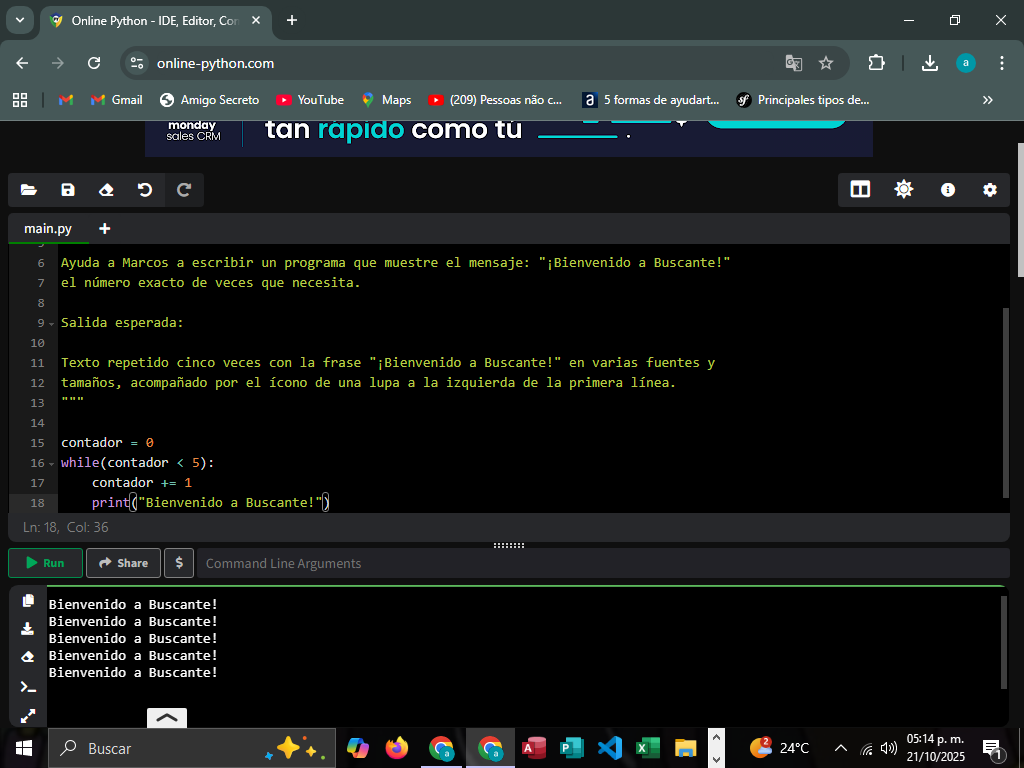Toggle the light/dark theme sun icon
Image resolution: width=1024 pixels, height=768 pixels.
point(904,190)
